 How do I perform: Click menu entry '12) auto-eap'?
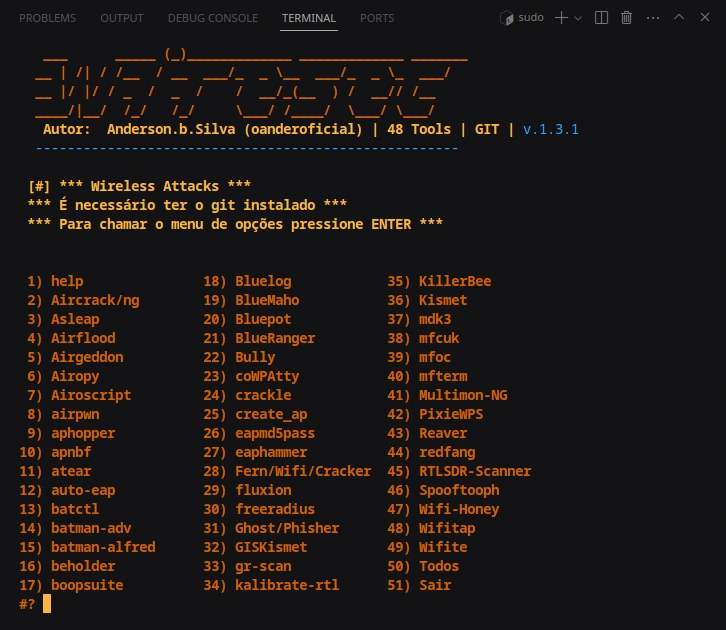pyautogui.click(x=67, y=490)
